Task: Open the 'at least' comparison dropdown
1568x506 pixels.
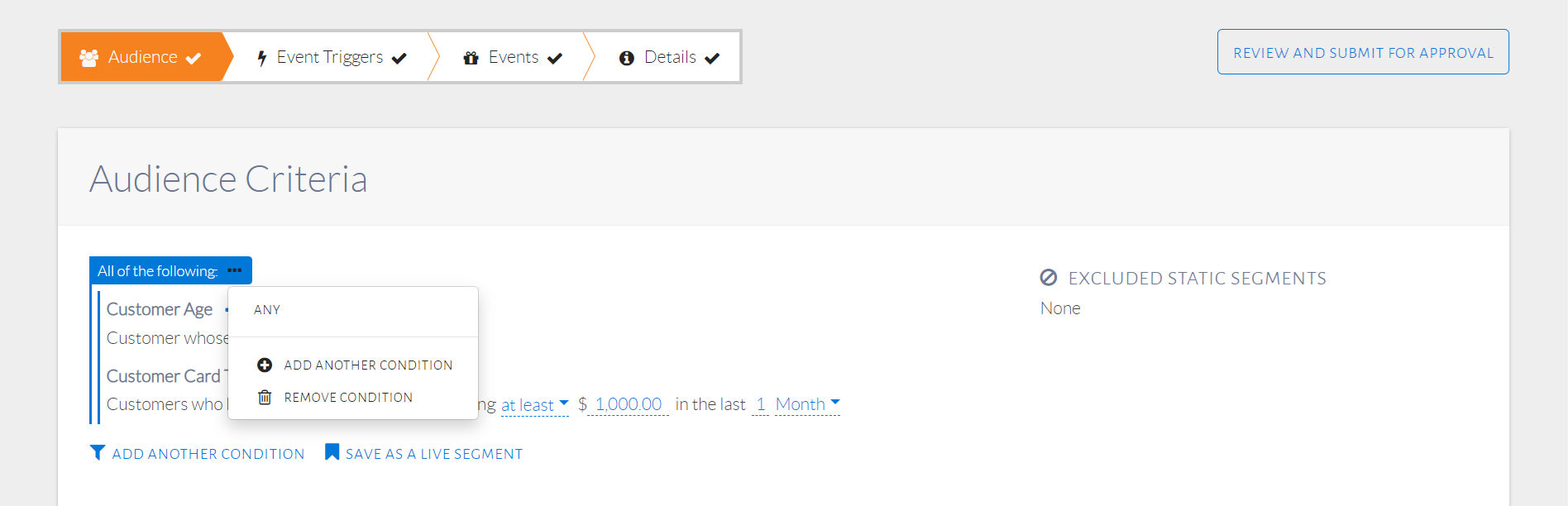Action: click(x=534, y=404)
